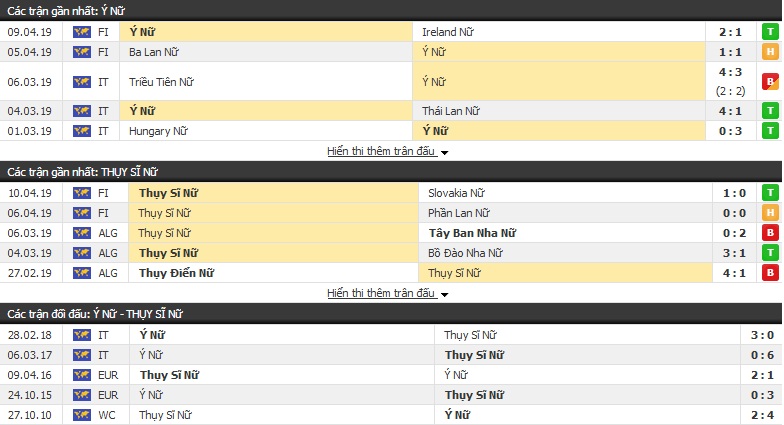The width and height of the screenshot is (784, 425).
Task: Click the orange H badge for Phần Lan Nữ match
Action: (770, 213)
